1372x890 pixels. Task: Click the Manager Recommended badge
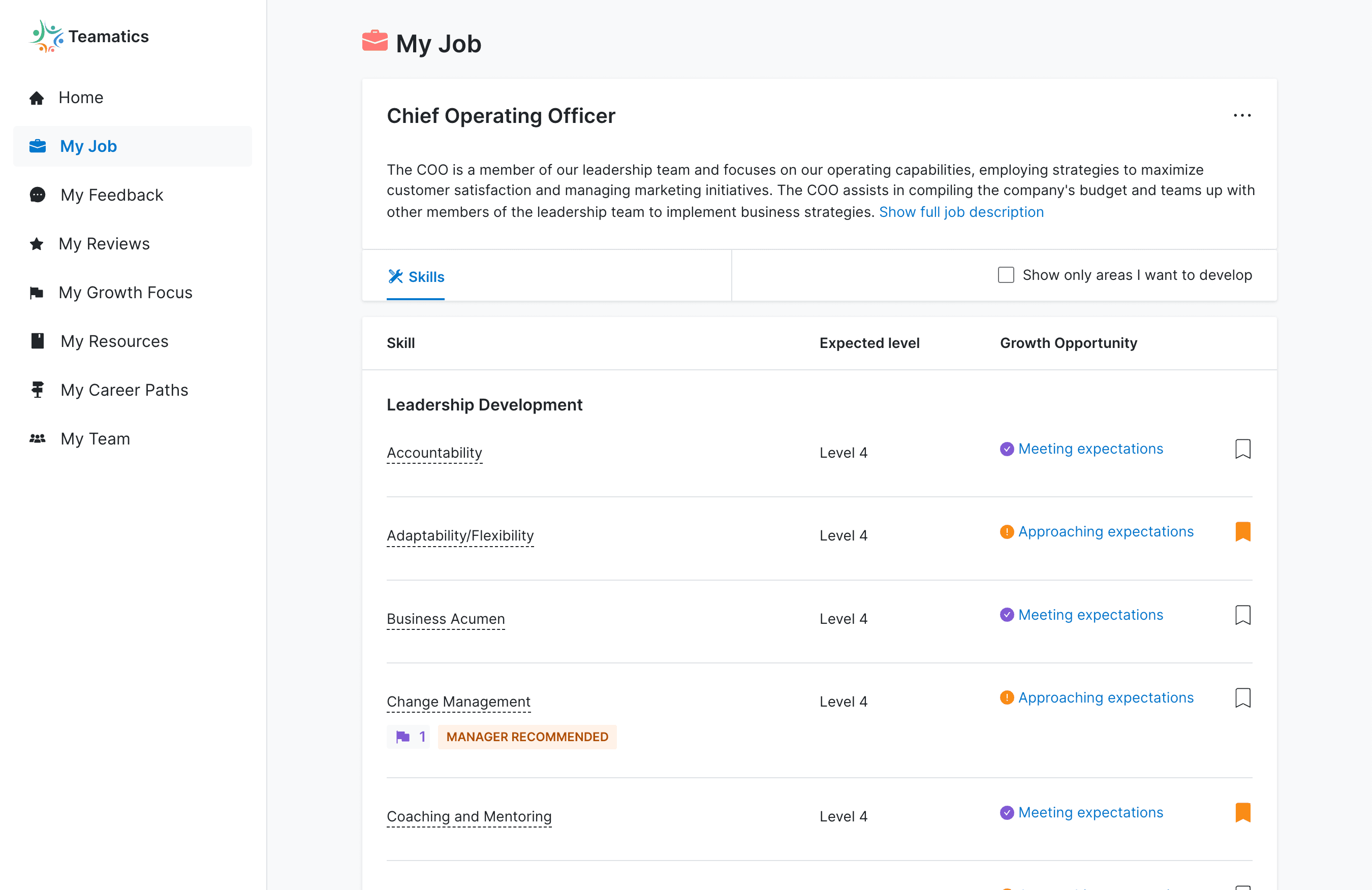(527, 737)
